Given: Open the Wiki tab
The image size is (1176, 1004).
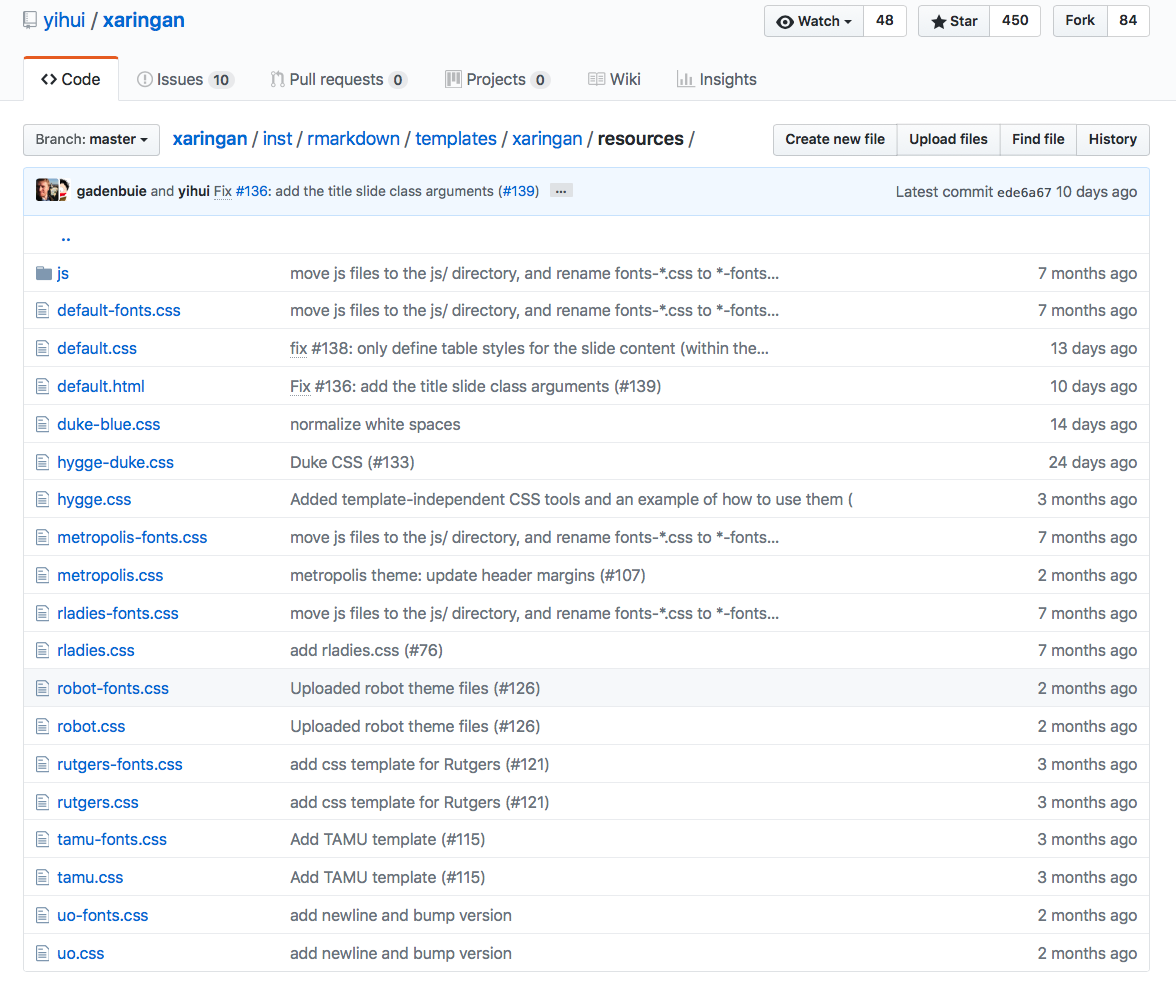Looking at the screenshot, I should [x=614, y=79].
